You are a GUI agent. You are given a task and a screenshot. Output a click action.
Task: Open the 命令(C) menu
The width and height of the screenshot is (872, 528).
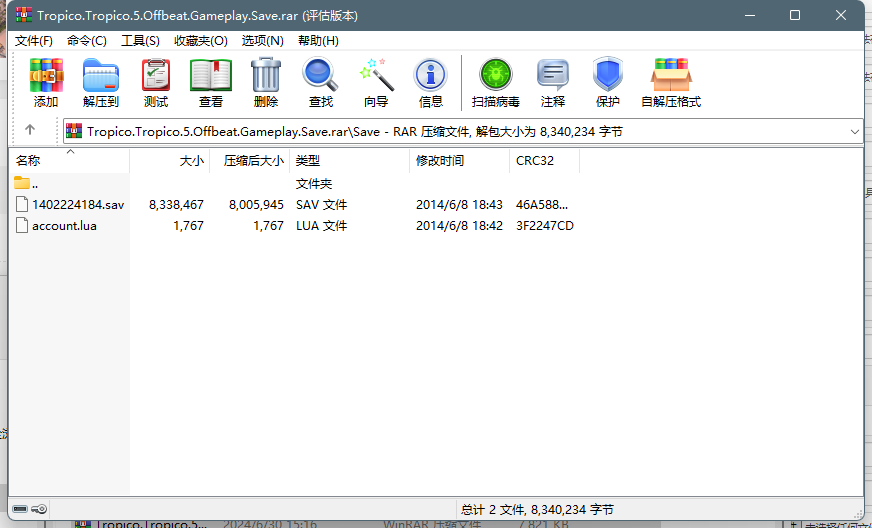click(x=87, y=41)
